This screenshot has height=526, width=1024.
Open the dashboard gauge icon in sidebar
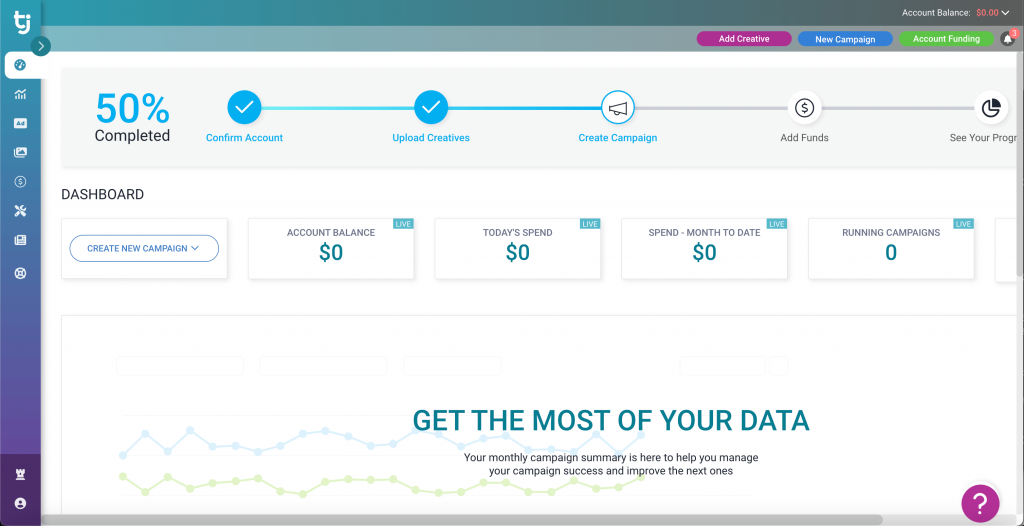point(20,65)
